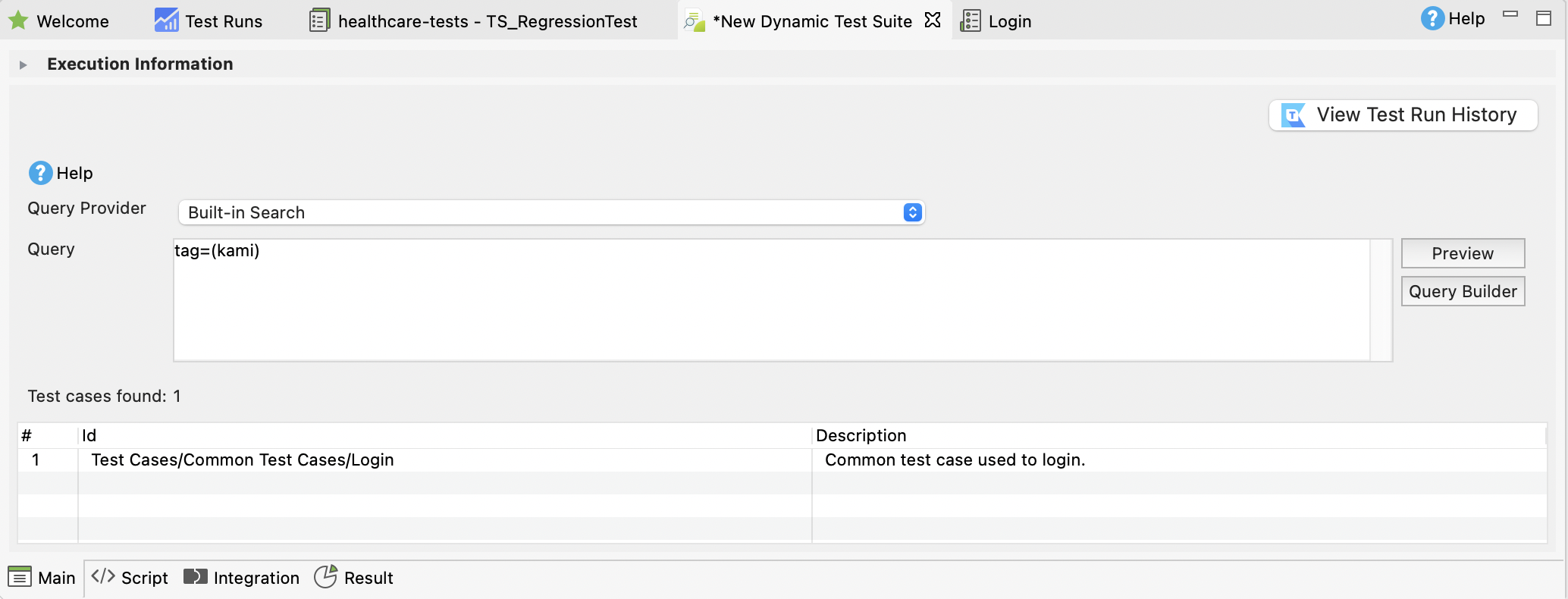The width and height of the screenshot is (1568, 599).
Task: Open the Test Runs tab
Action: (209, 21)
